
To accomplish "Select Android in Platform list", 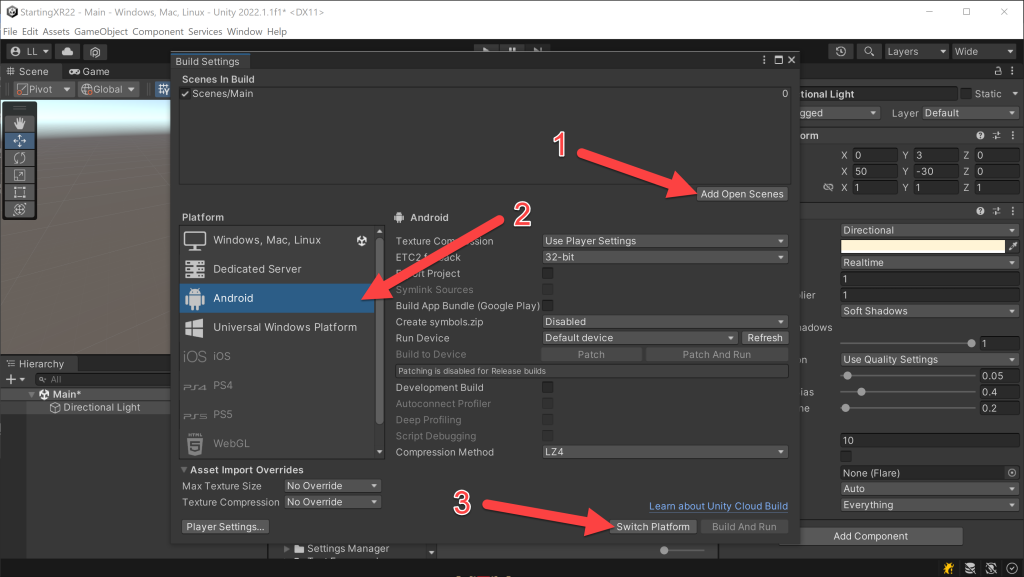I will point(277,298).
